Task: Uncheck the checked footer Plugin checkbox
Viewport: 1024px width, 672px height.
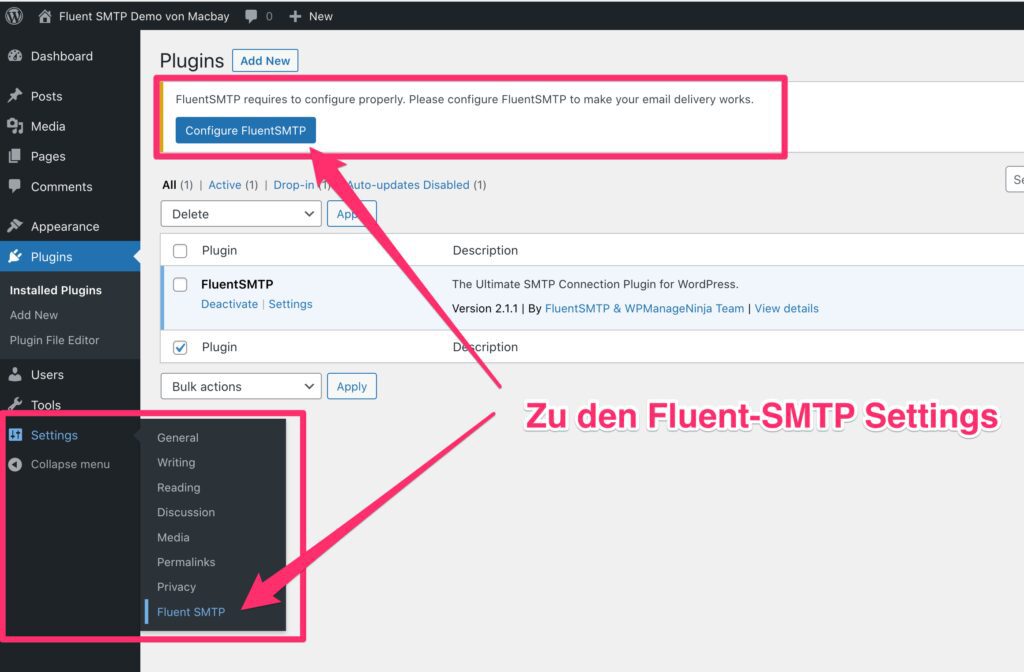Action: [x=180, y=347]
